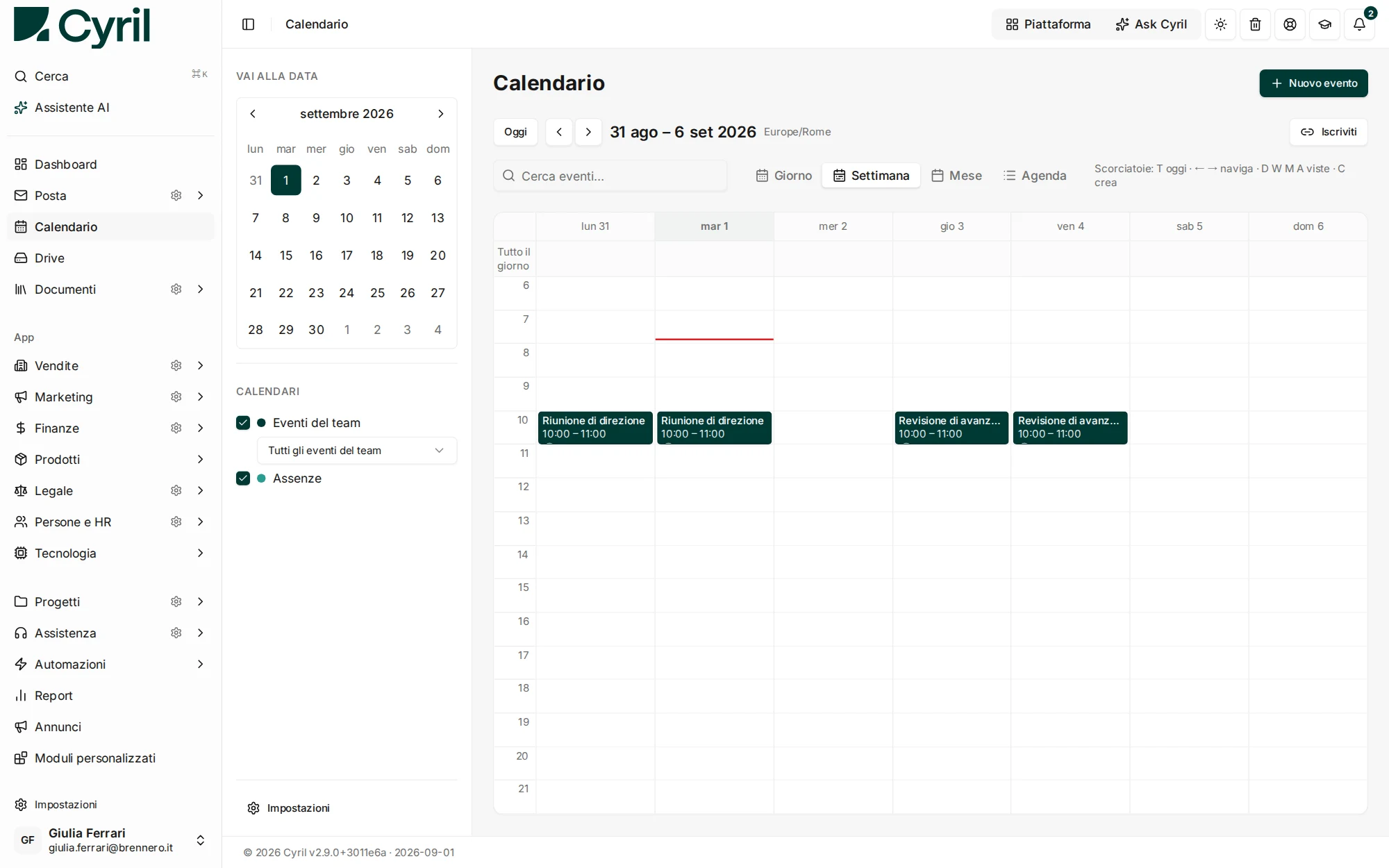
Task: Click Assenze teal color dot
Action: [x=261, y=478]
